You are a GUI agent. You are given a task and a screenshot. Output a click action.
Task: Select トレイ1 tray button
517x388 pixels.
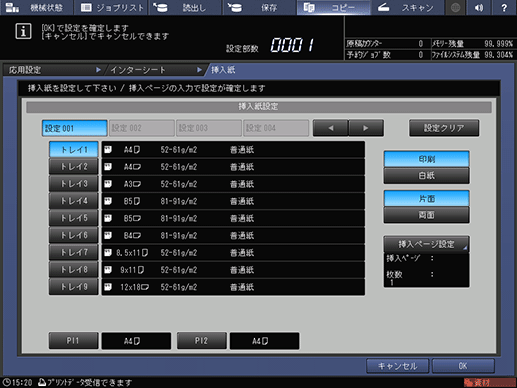(74, 149)
